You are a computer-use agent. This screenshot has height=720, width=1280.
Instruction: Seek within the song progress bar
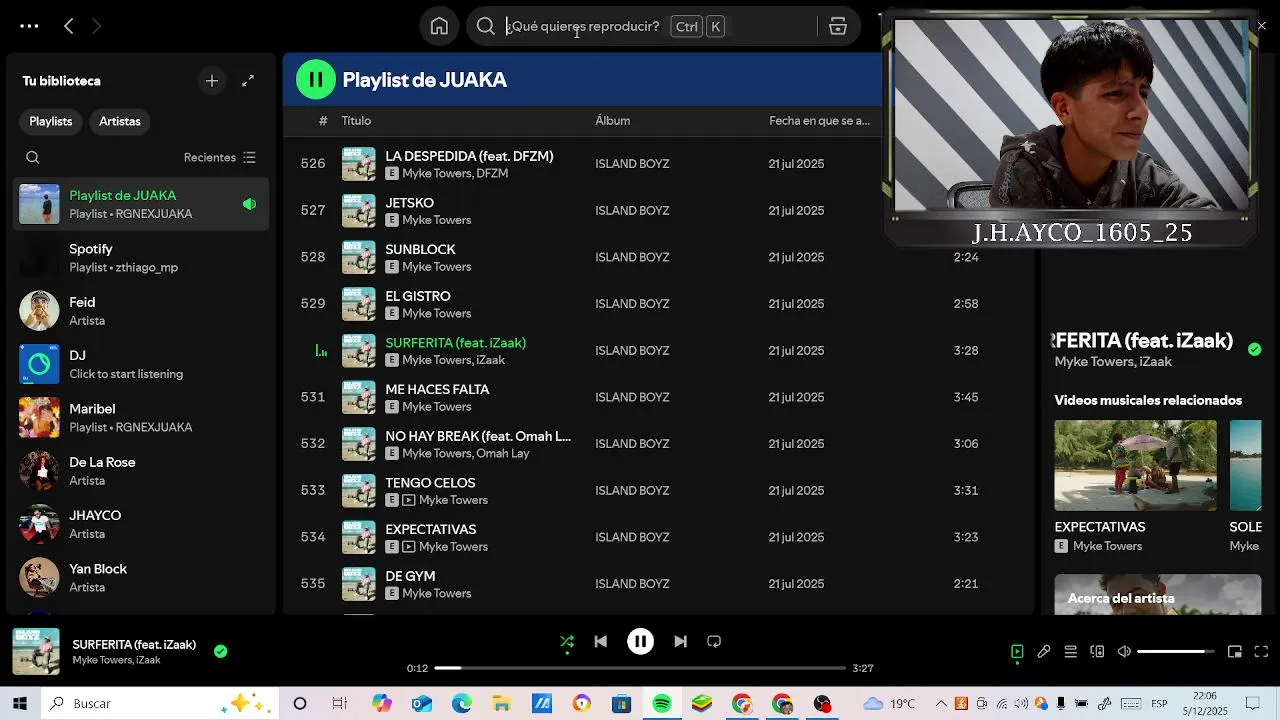pyautogui.click(x=641, y=668)
